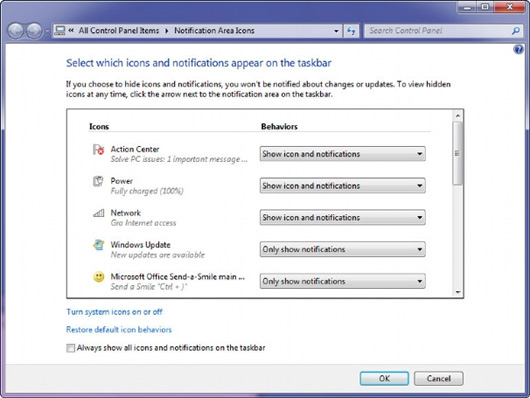The width and height of the screenshot is (530, 398).
Task: Click the Forward arrow navigation button
Action: click(x=34, y=31)
